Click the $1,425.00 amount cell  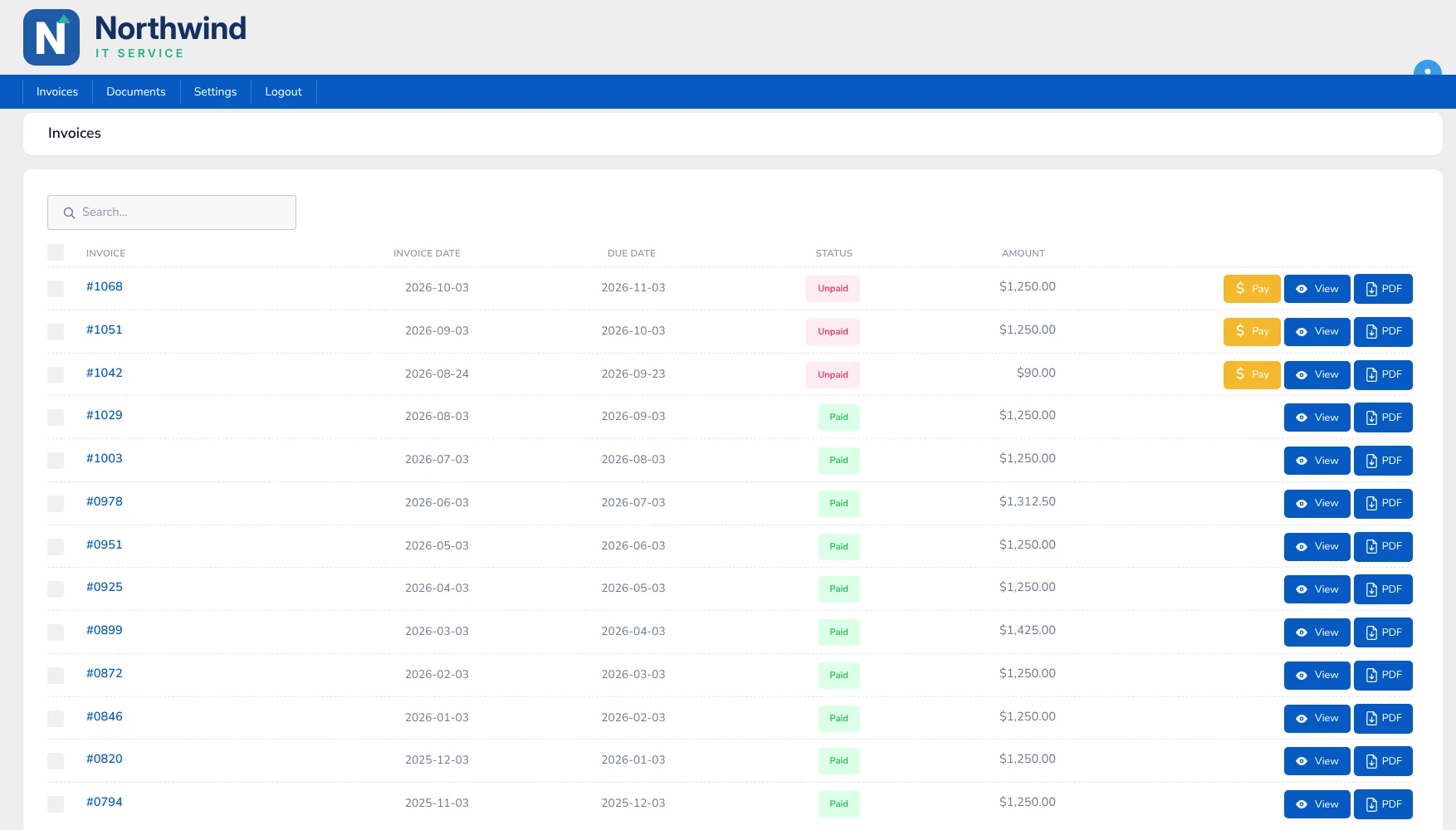pos(1028,630)
